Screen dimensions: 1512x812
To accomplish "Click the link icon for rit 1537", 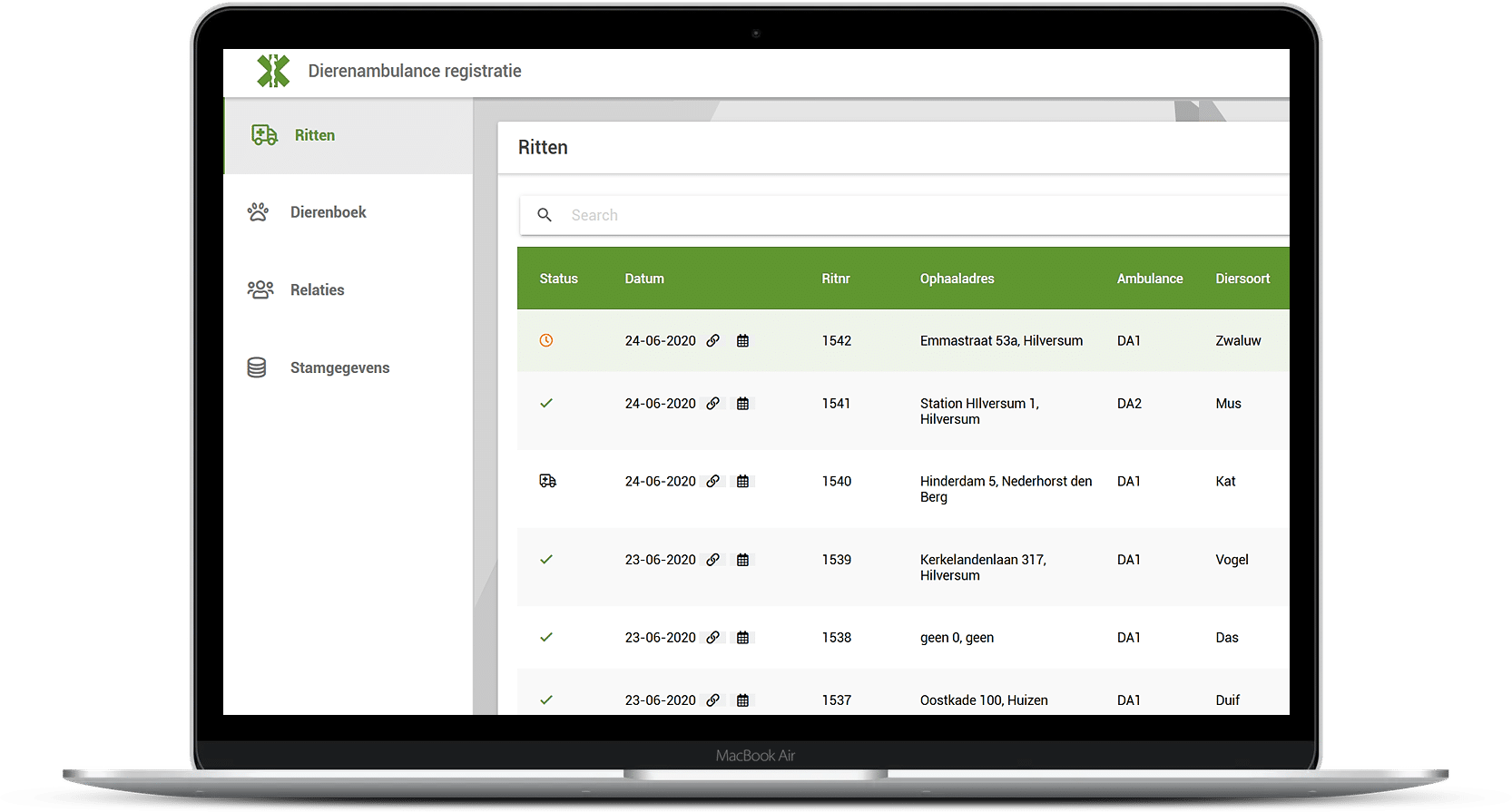I will (713, 700).
